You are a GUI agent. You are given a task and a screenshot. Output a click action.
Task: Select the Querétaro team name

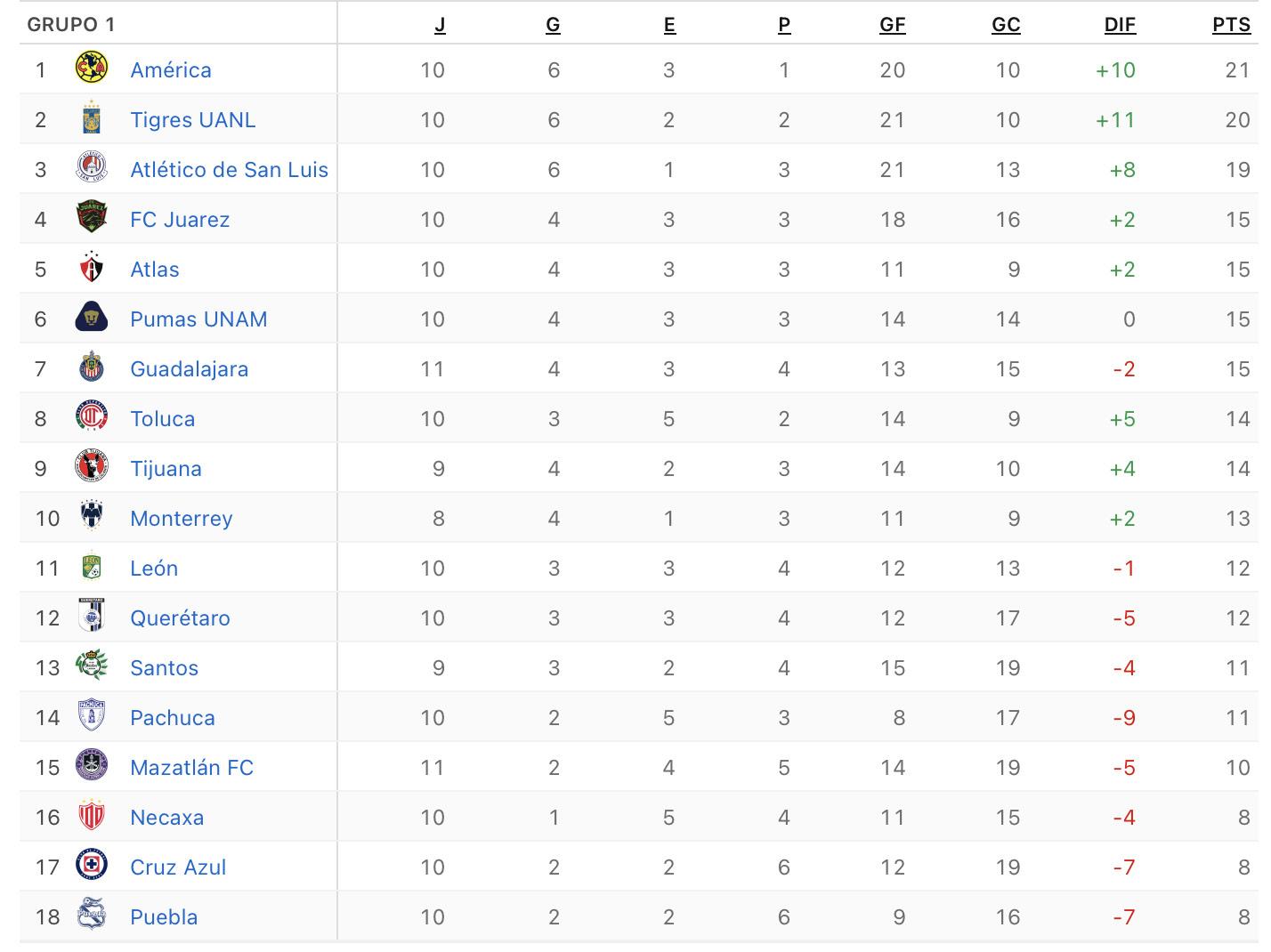pyautogui.click(x=181, y=617)
